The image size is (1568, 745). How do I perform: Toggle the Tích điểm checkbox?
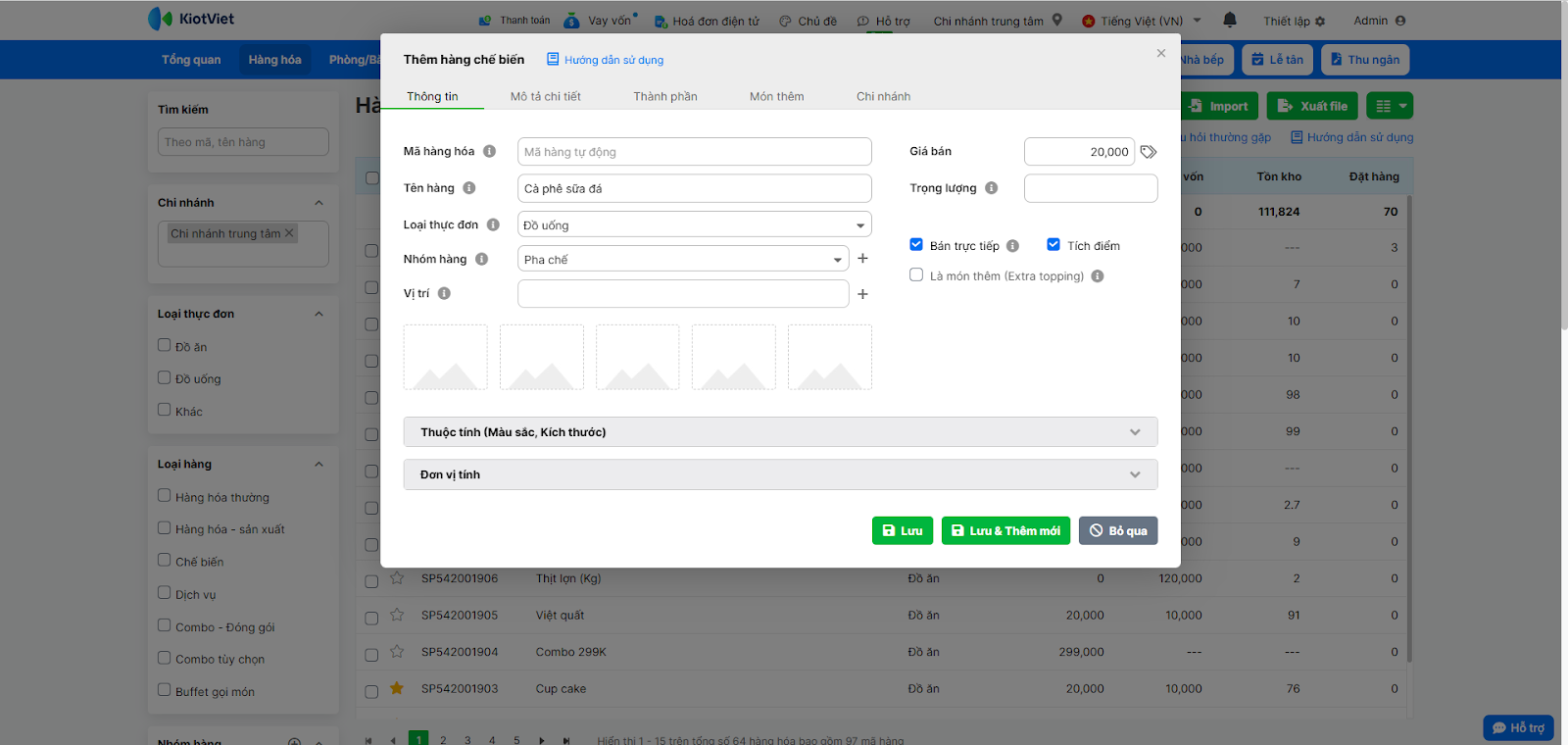click(x=1053, y=245)
